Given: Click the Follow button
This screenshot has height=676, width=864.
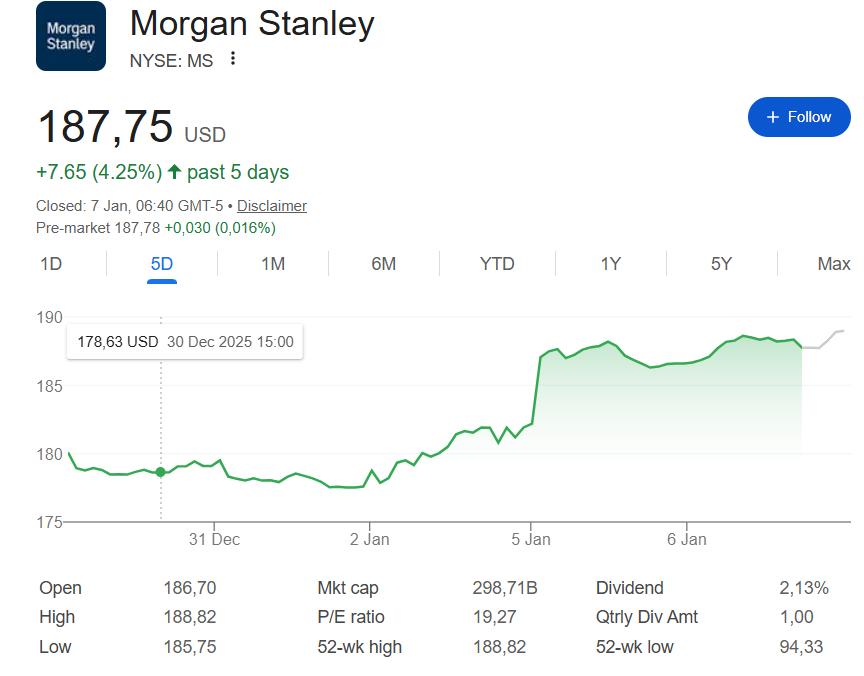Looking at the screenshot, I should 798,117.
